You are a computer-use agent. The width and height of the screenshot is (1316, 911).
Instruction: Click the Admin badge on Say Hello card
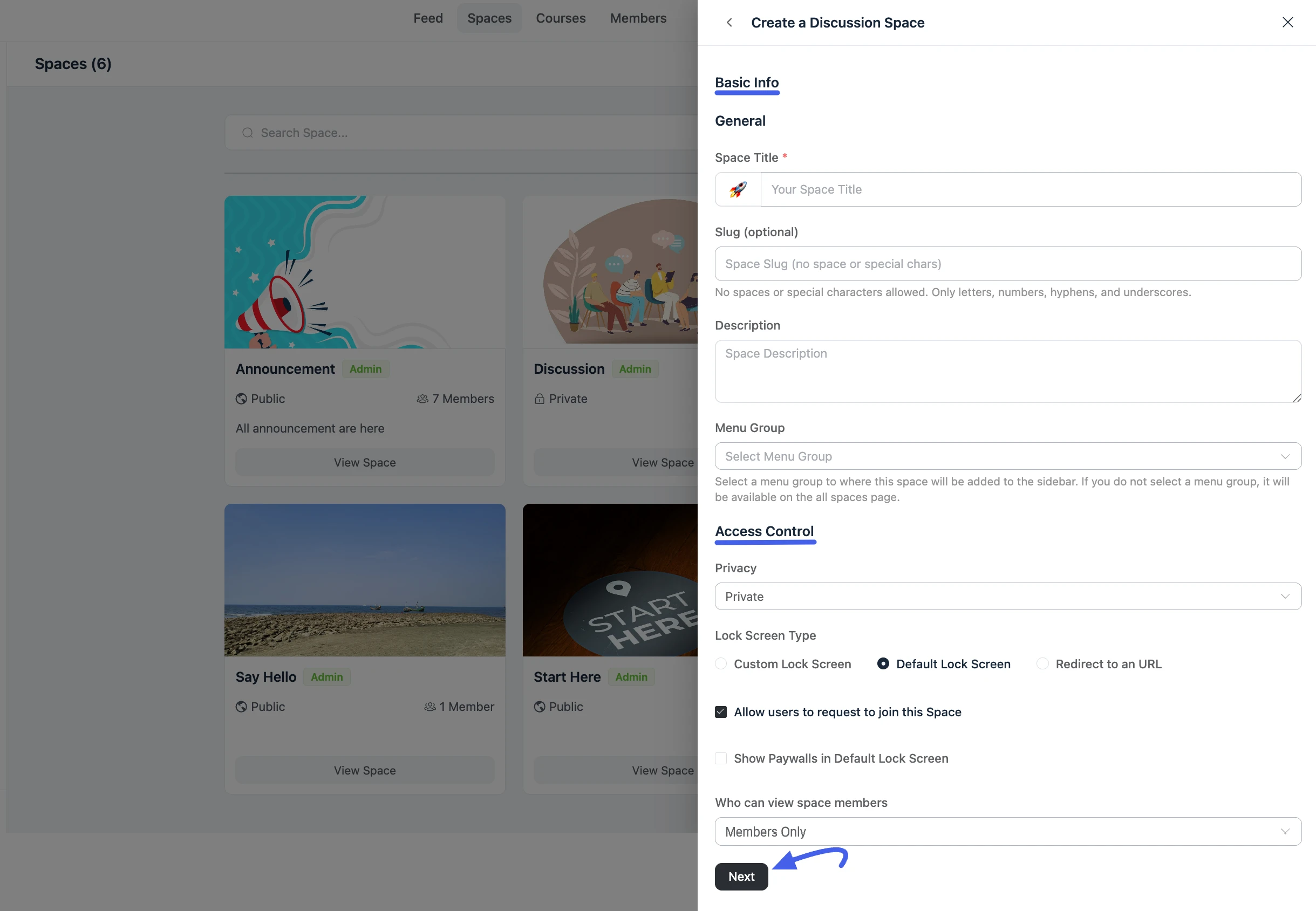pyautogui.click(x=326, y=677)
